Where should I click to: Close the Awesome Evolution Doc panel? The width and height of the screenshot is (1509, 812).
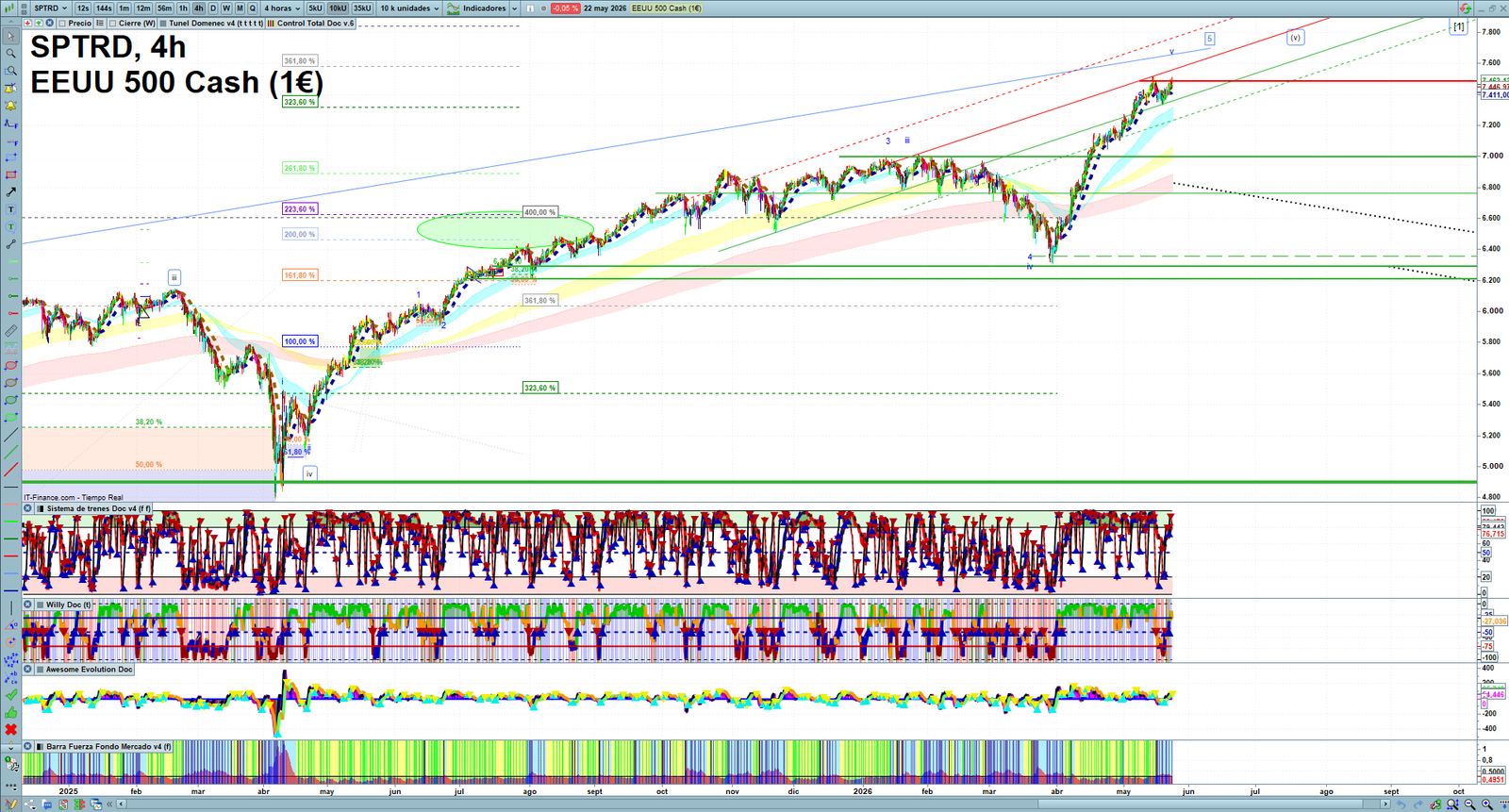[28, 670]
